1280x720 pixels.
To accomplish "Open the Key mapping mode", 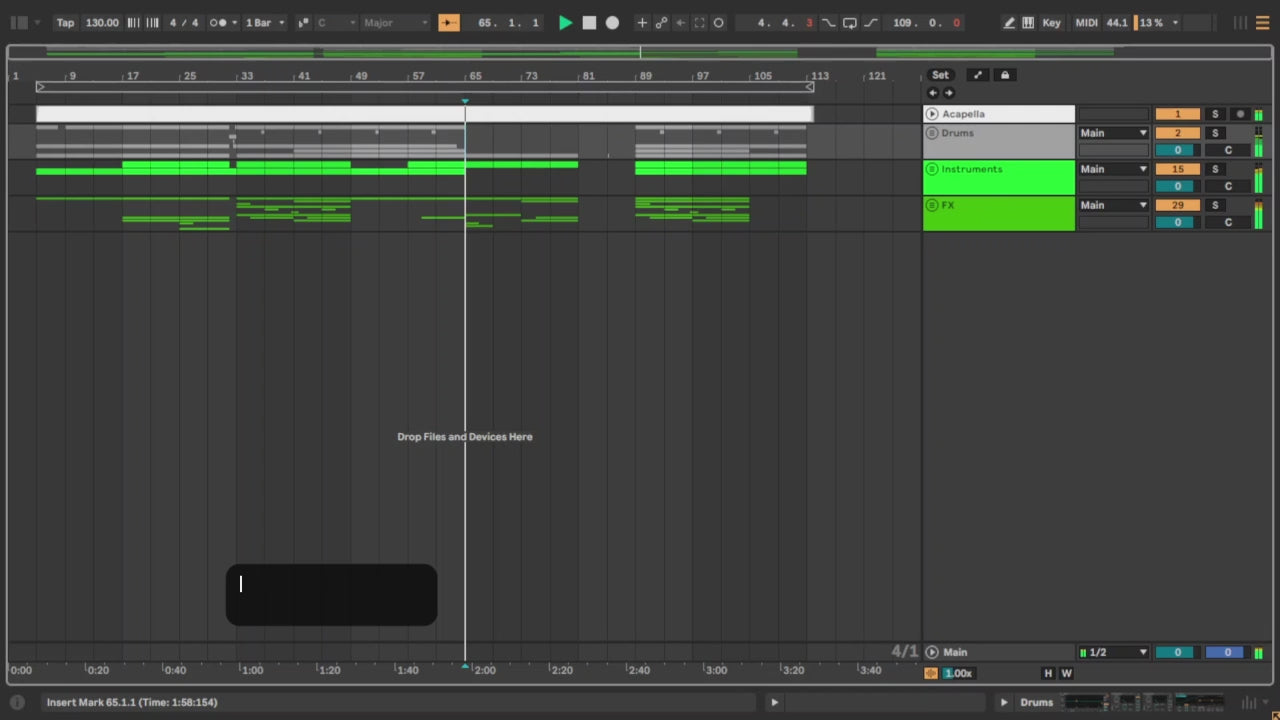I will point(1051,23).
